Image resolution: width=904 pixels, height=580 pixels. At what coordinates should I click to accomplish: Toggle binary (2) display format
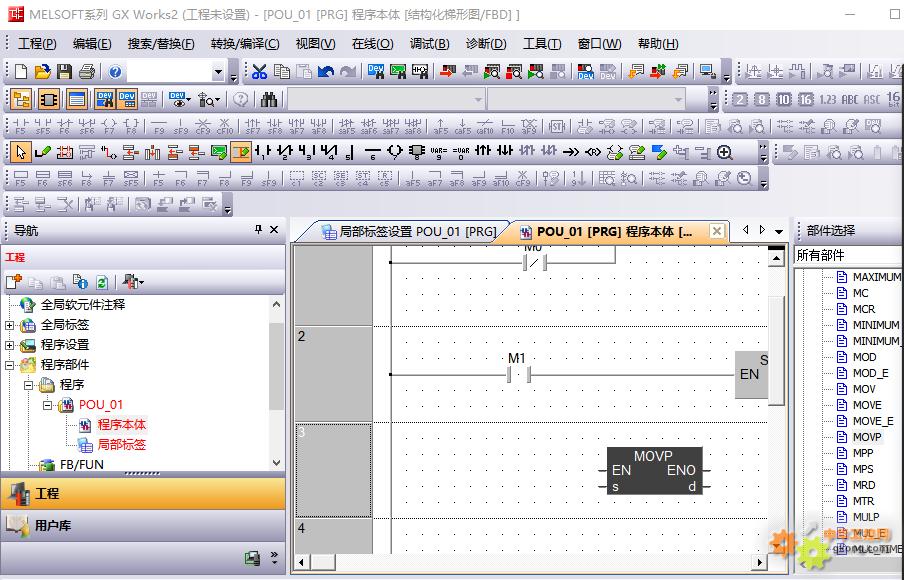click(x=740, y=100)
